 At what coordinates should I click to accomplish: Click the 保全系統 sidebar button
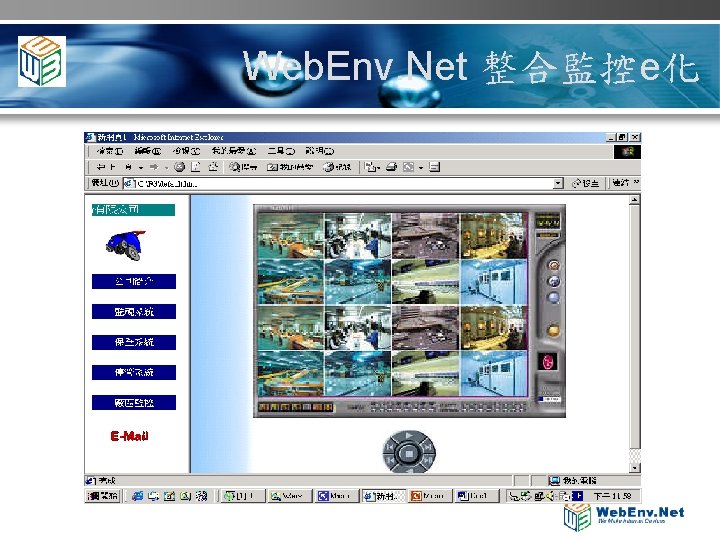(x=134, y=342)
